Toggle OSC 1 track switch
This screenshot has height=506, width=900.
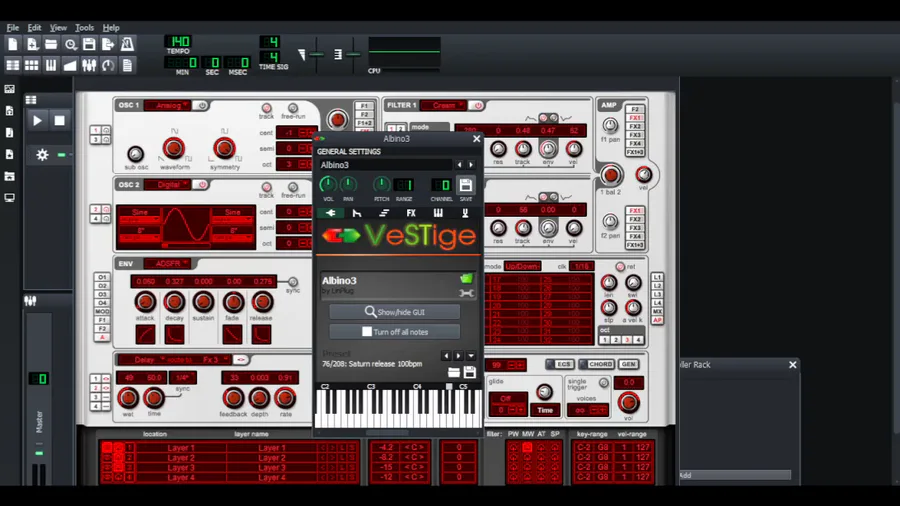point(266,107)
